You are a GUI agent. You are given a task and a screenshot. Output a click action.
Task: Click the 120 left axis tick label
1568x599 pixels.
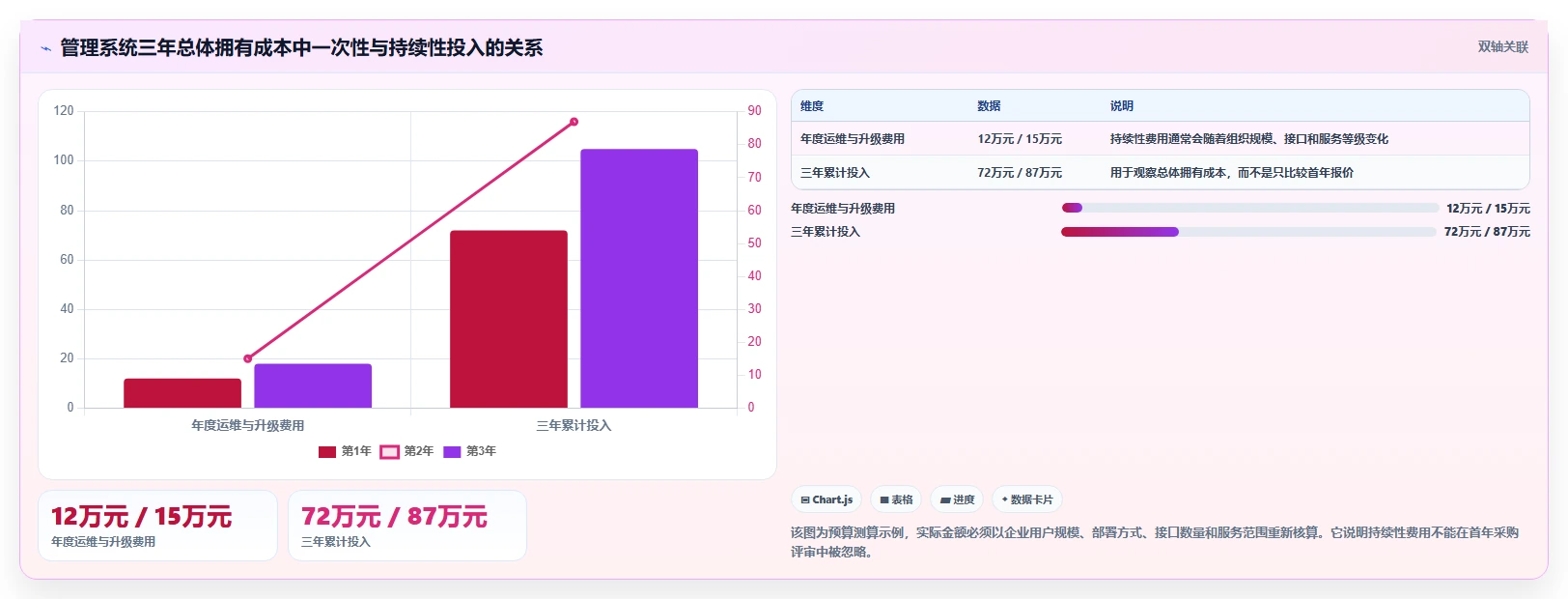tap(64, 111)
